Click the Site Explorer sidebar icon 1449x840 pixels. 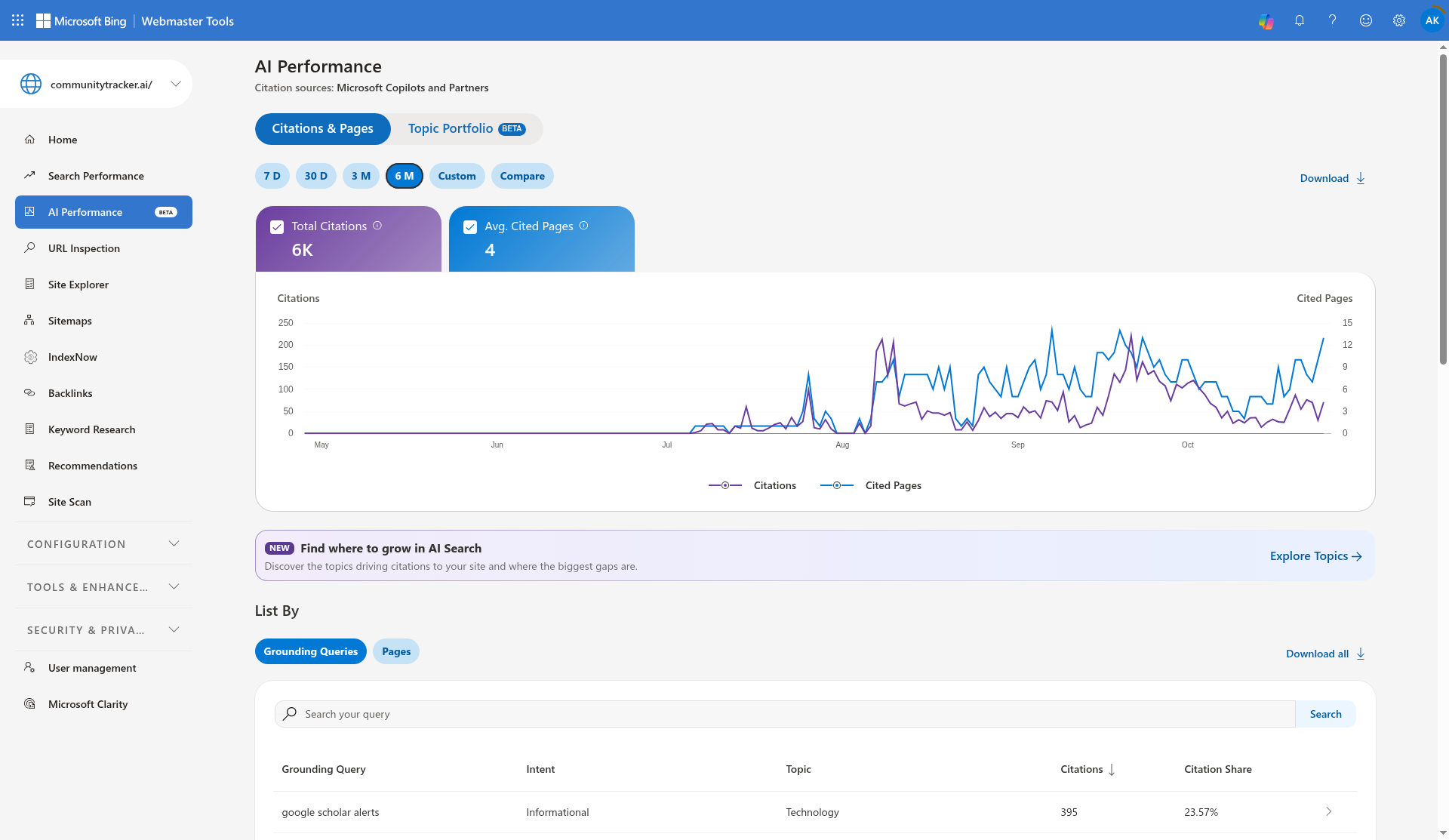[30, 285]
